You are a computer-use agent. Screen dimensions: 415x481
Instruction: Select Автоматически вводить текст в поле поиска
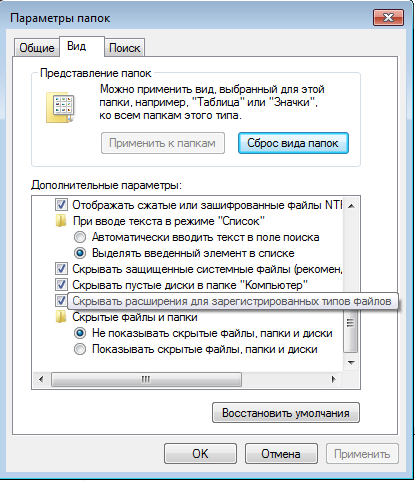[x=80, y=237]
